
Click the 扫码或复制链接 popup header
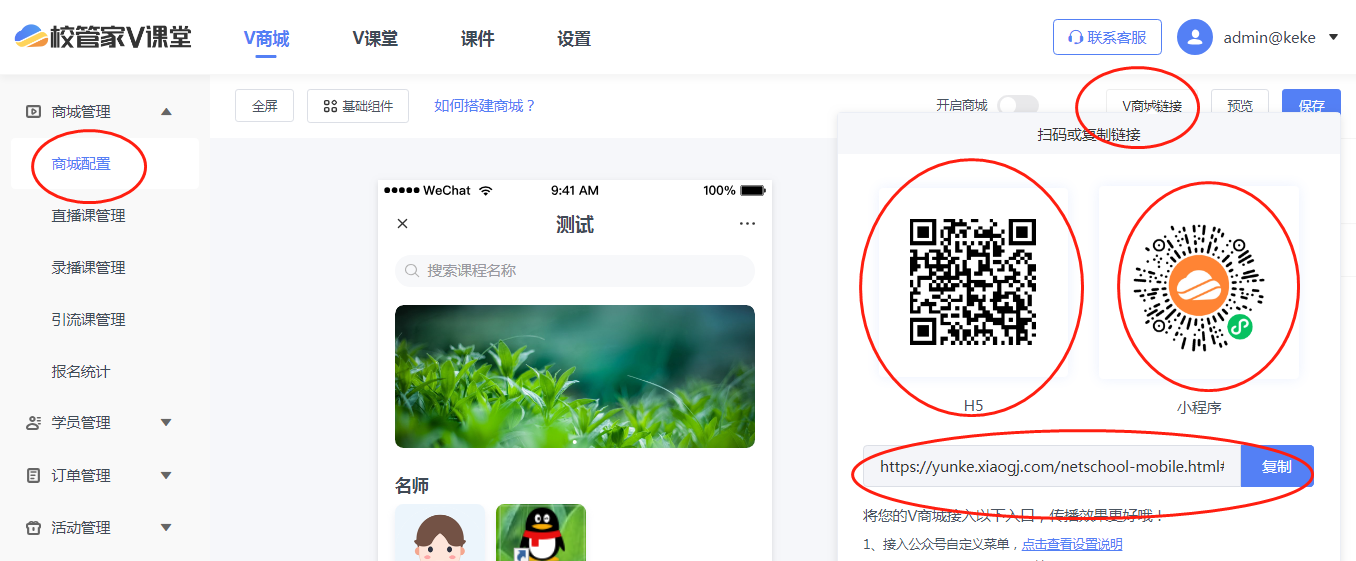click(x=1089, y=134)
